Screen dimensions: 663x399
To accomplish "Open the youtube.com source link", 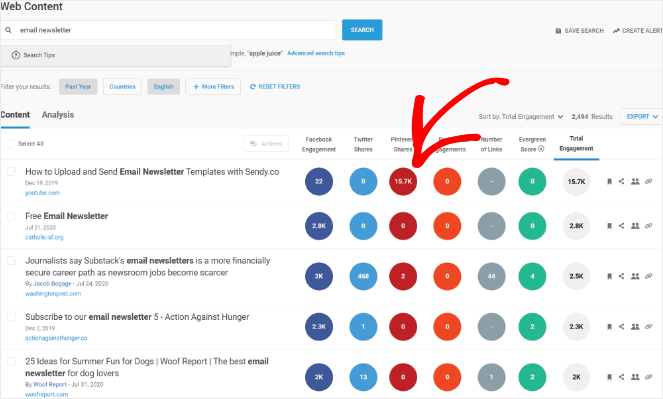I will [x=42, y=193].
